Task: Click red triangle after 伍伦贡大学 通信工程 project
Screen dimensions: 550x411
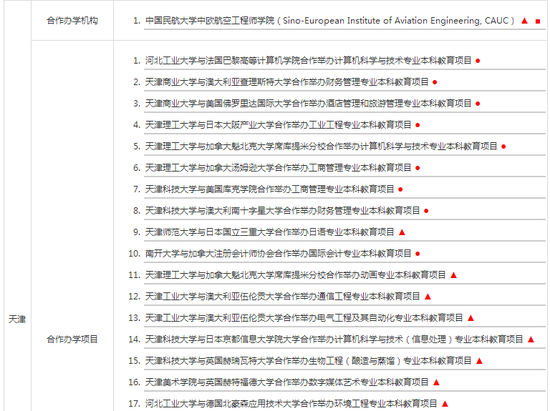Action: point(428,296)
